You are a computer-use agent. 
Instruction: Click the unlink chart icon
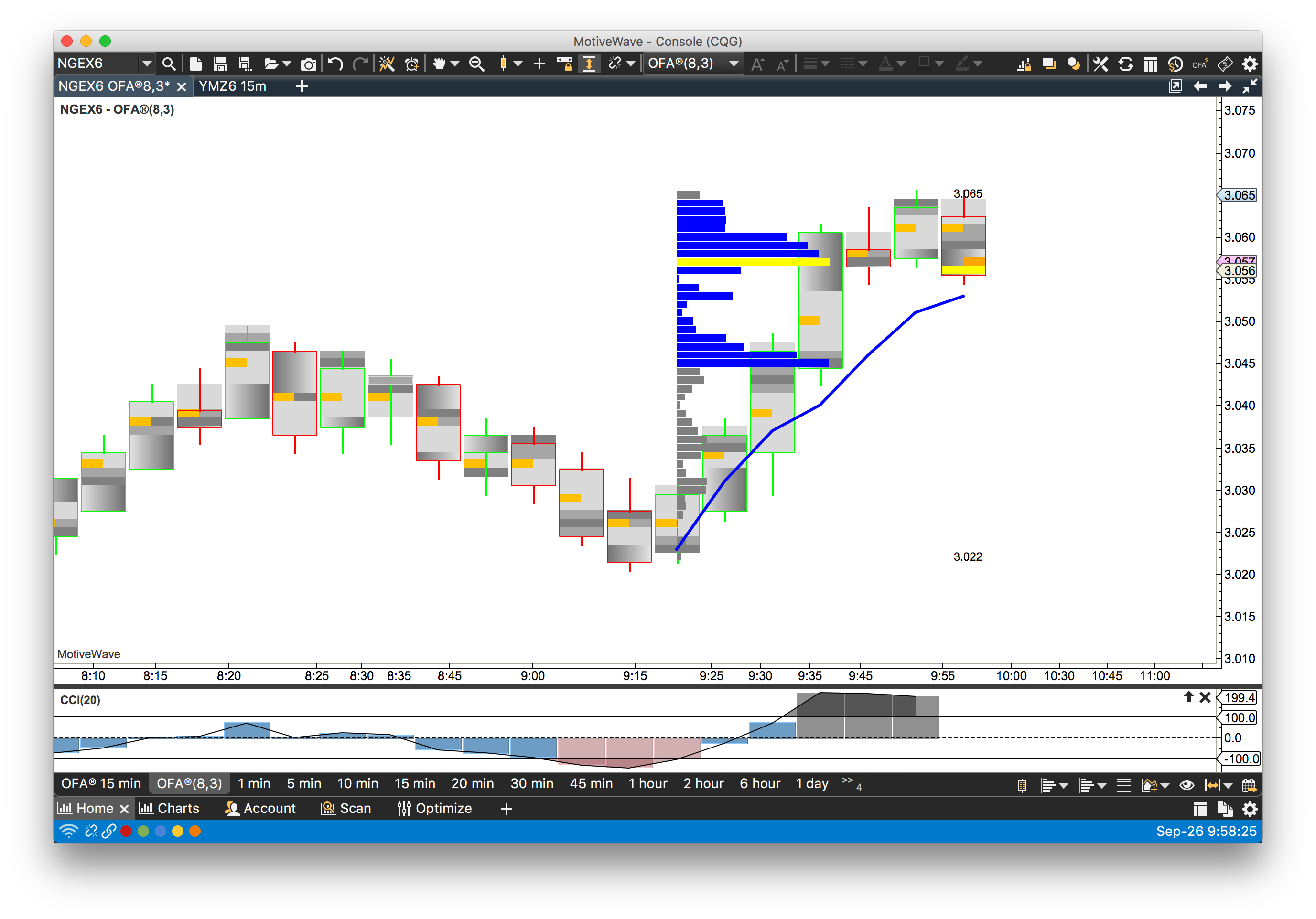615,64
